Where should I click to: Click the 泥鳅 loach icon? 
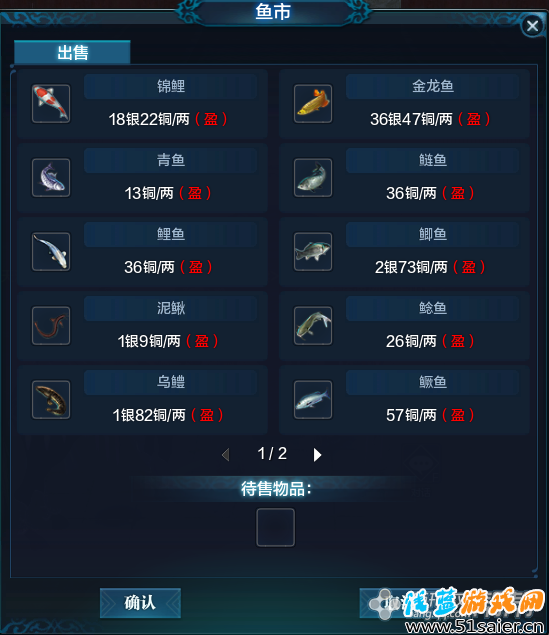click(x=51, y=326)
